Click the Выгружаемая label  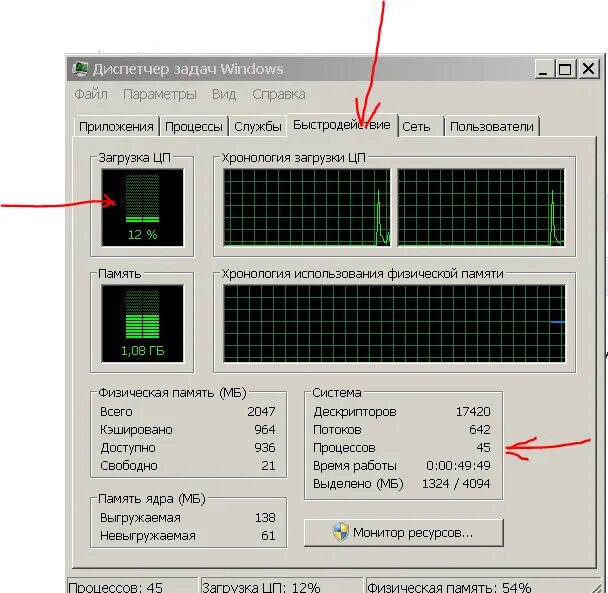pos(140,518)
